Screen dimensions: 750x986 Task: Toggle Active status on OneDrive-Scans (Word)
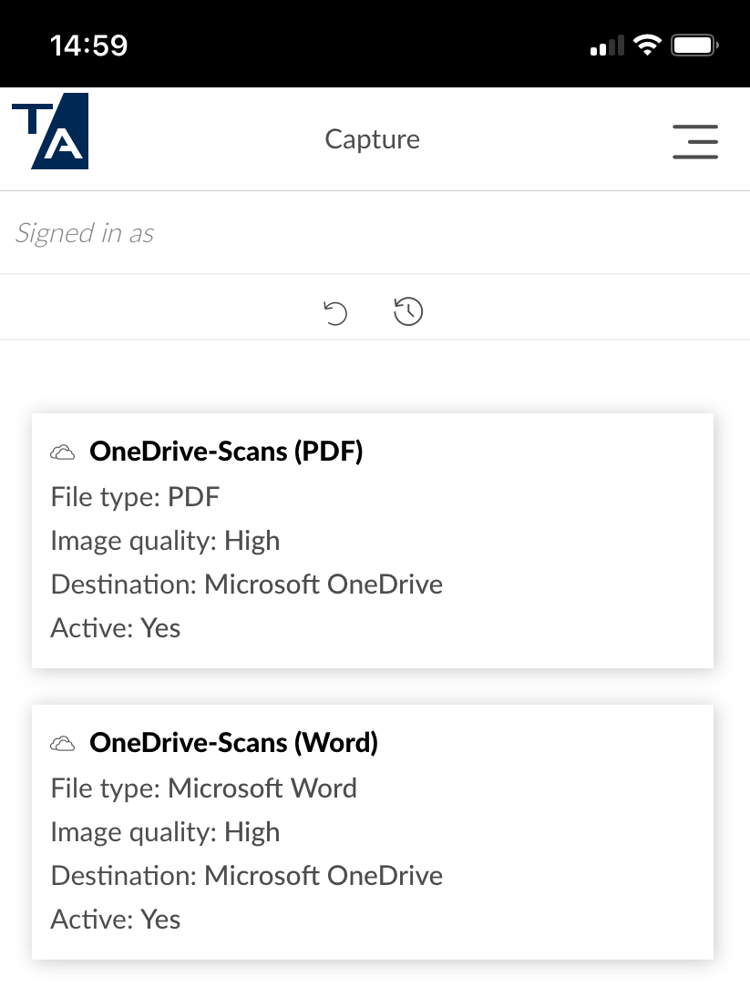115,919
